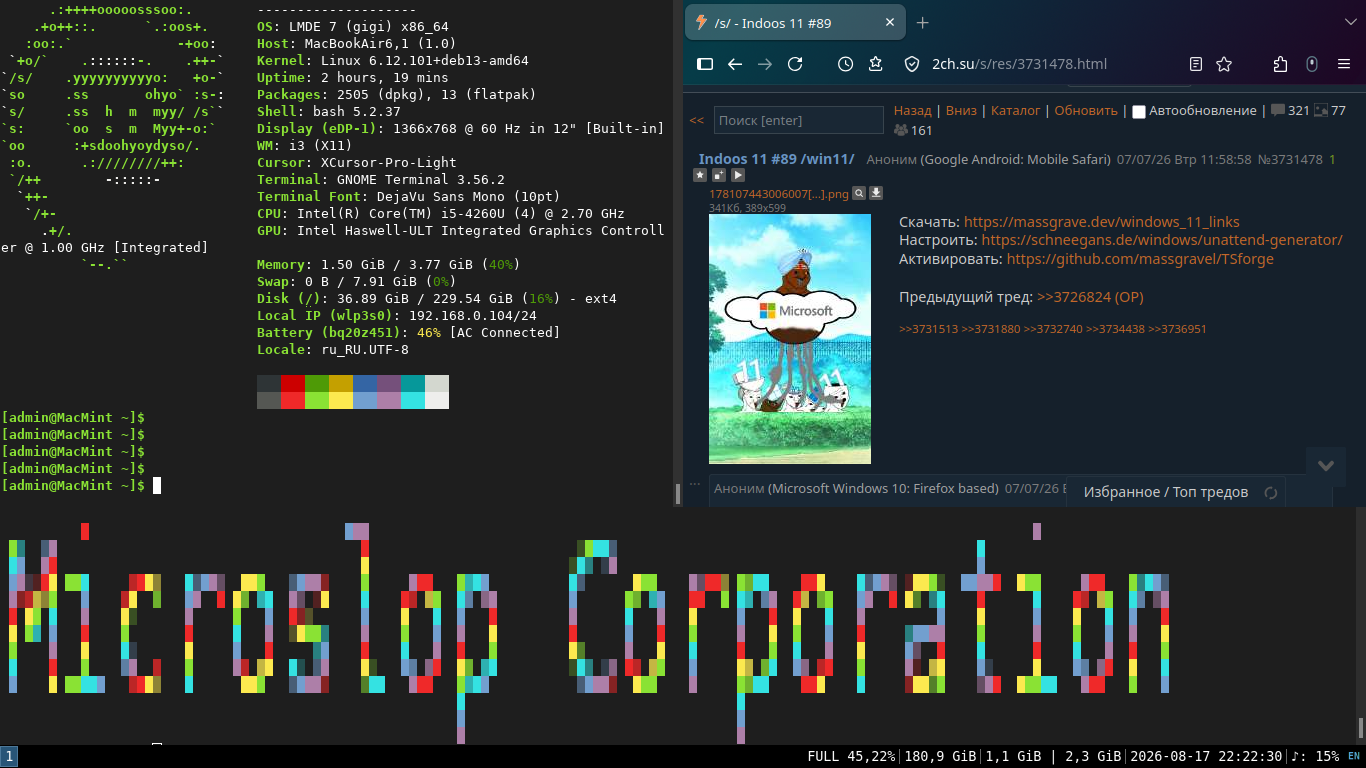Click the EN keyboard layout indicator

(x=1354, y=756)
